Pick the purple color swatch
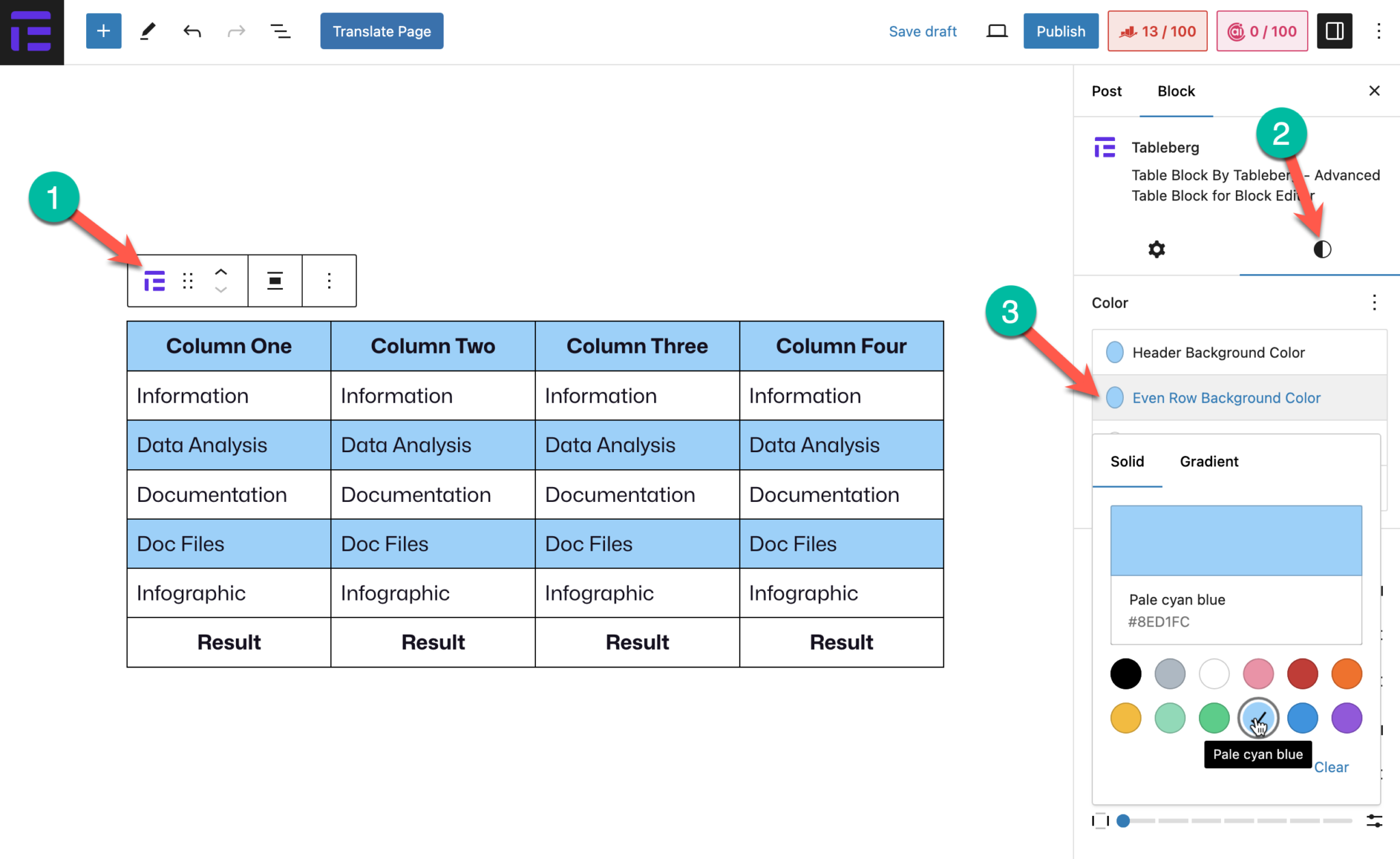The height and width of the screenshot is (859, 1400). 1346,718
